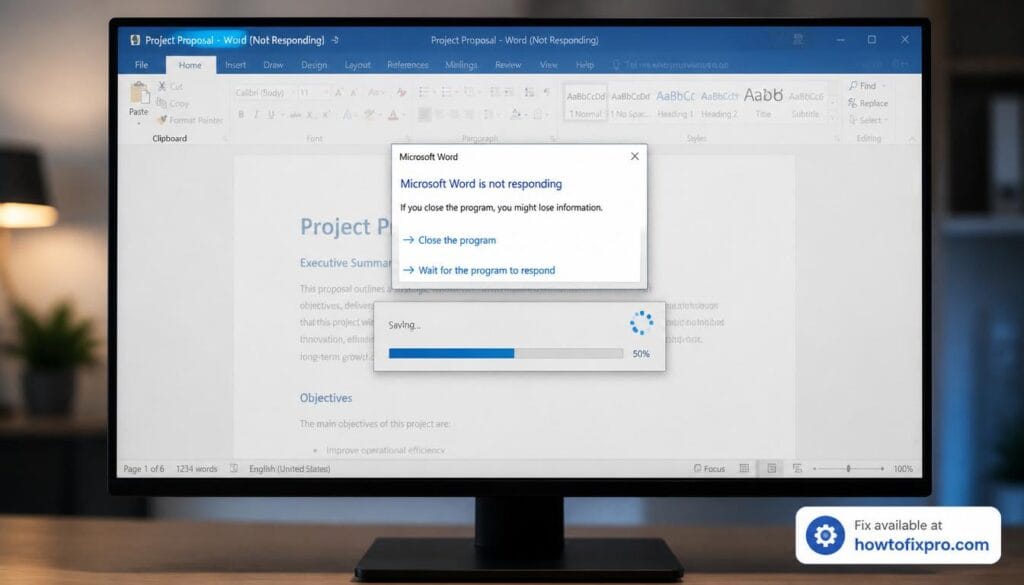
Task: Click the proofing icon in status bar
Action: point(234,469)
